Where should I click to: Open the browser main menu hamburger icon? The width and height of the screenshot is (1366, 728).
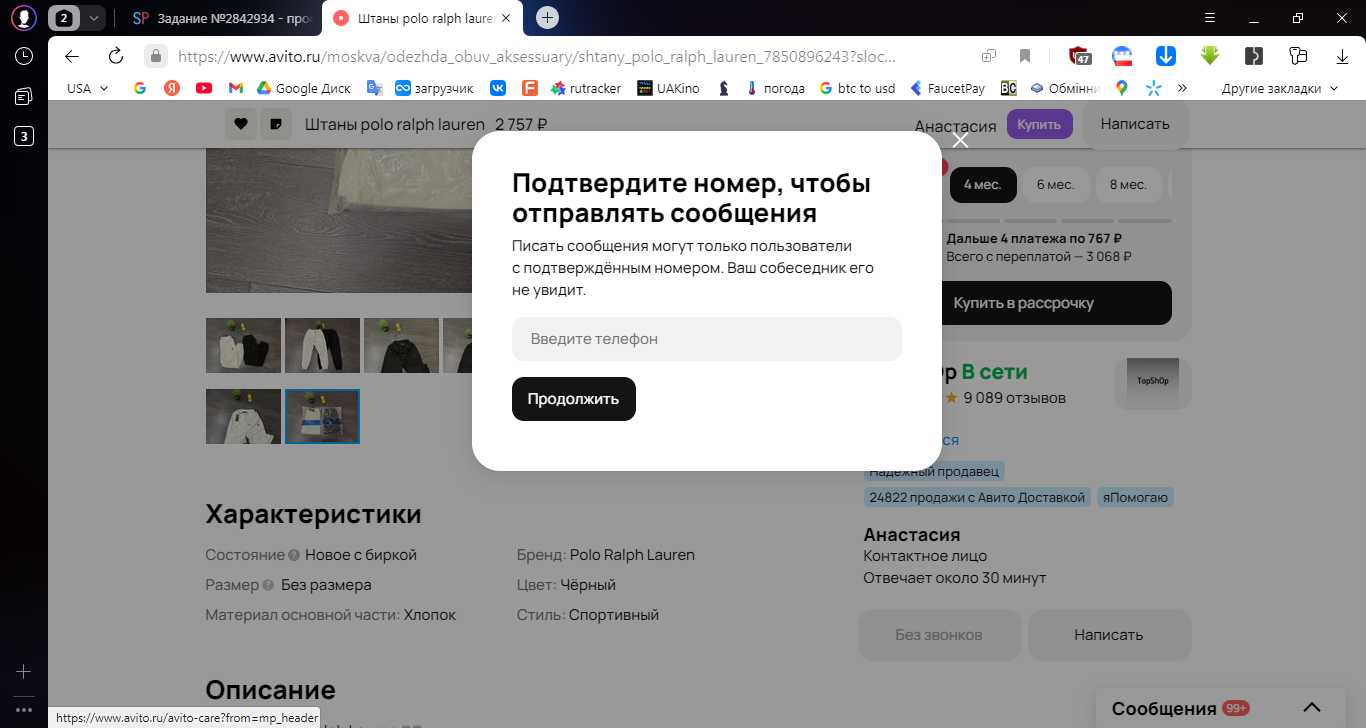(1210, 18)
